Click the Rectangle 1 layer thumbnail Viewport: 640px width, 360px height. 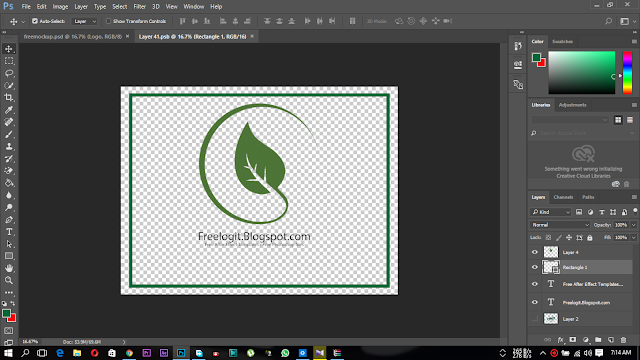(551, 267)
